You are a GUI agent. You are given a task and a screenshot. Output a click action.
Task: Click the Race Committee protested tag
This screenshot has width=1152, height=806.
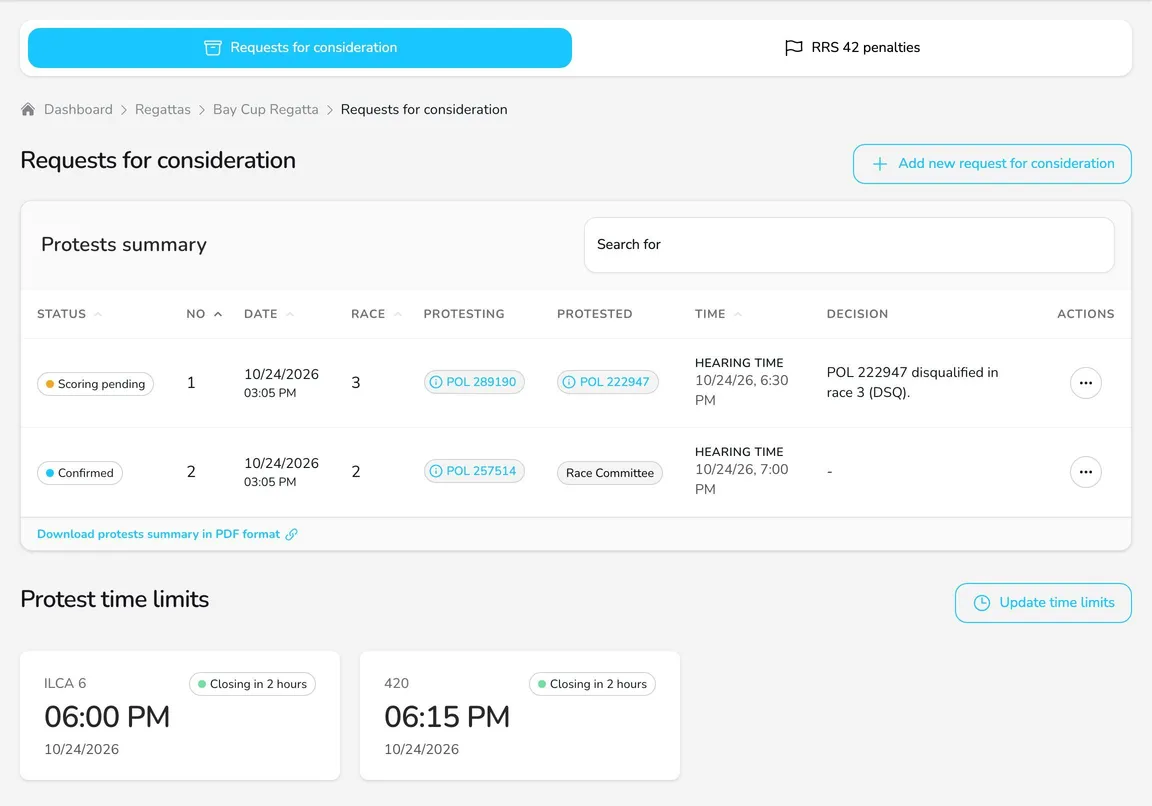tap(610, 472)
